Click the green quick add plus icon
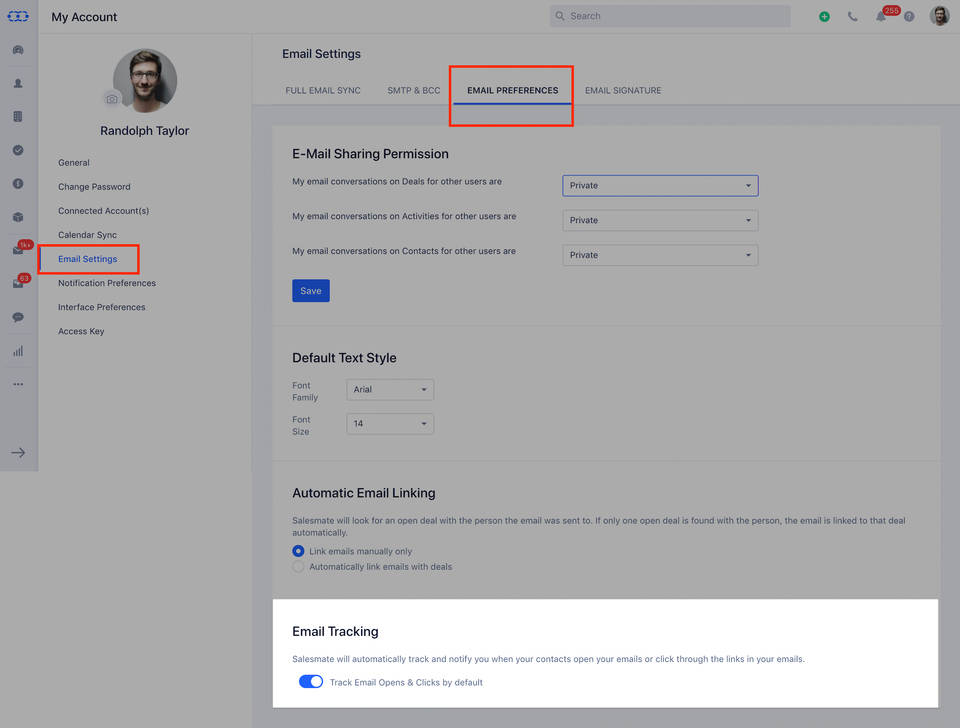The image size is (960, 728). point(824,17)
